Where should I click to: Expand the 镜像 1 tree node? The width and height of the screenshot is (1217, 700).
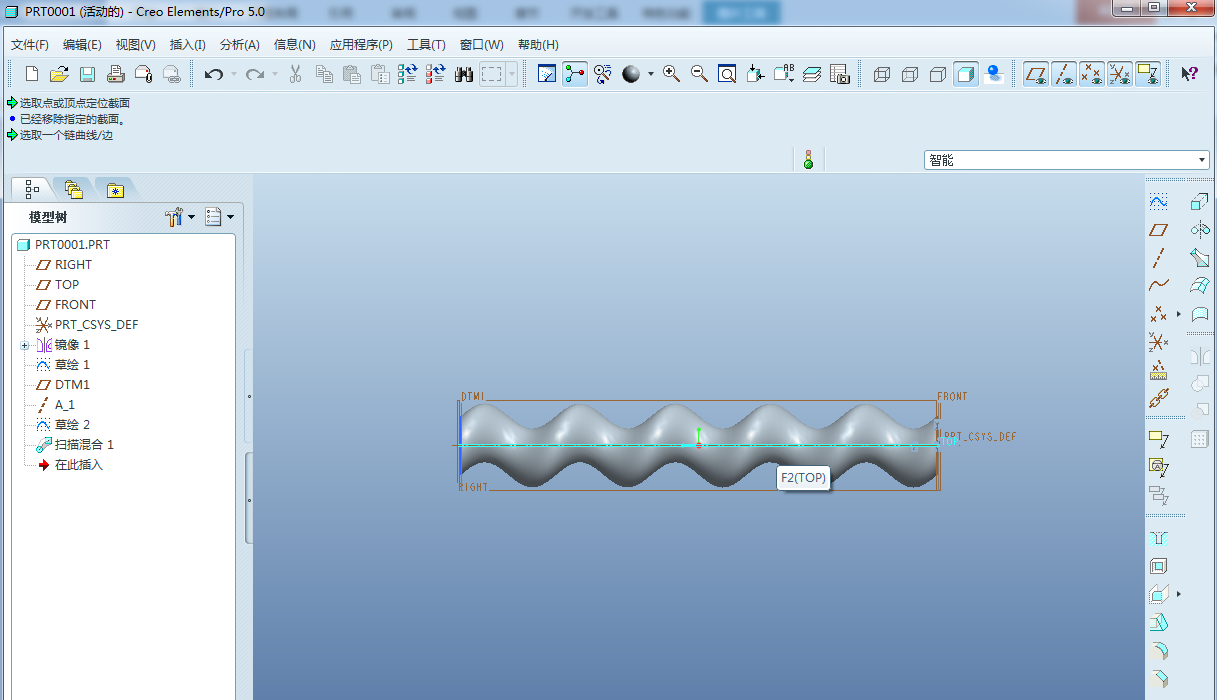[x=24, y=345]
